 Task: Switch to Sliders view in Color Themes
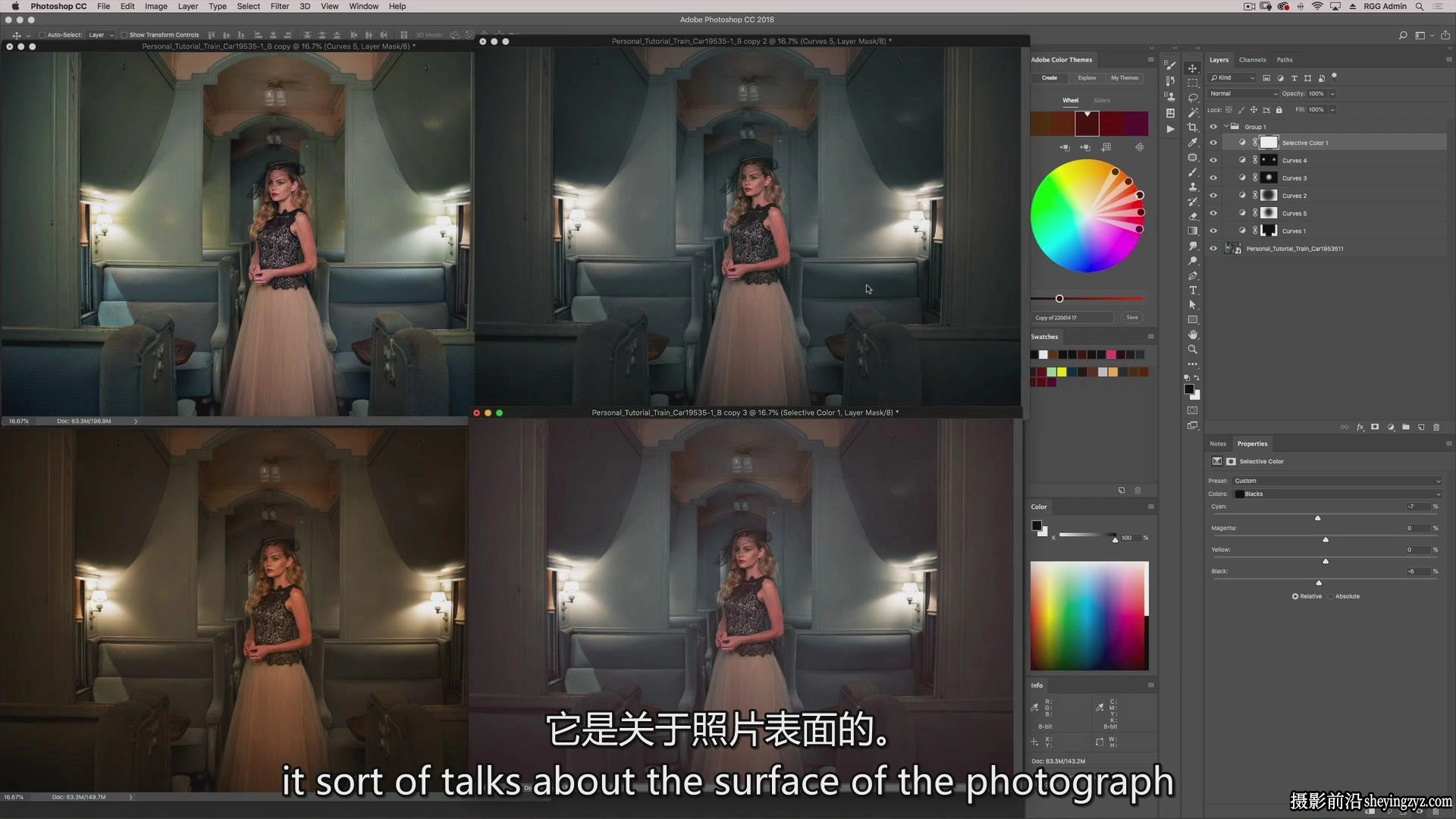pos(1102,100)
